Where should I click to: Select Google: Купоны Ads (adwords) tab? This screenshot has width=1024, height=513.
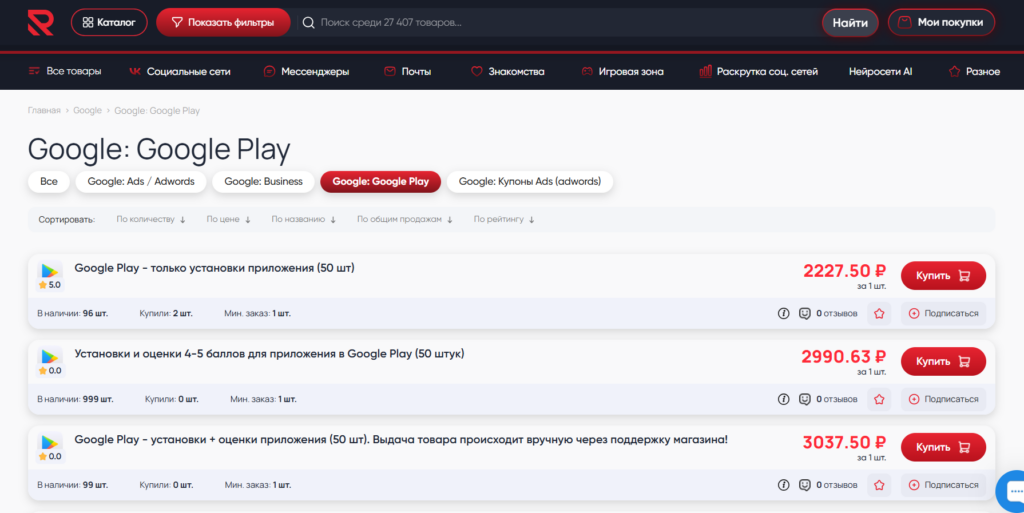(530, 181)
